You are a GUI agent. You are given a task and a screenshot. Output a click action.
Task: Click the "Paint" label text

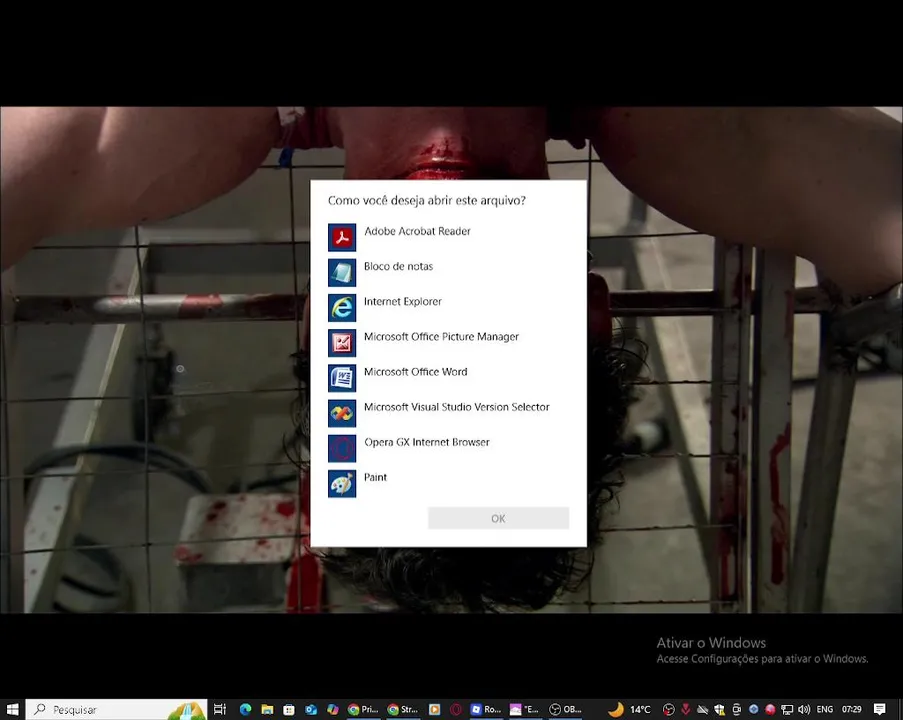point(375,477)
